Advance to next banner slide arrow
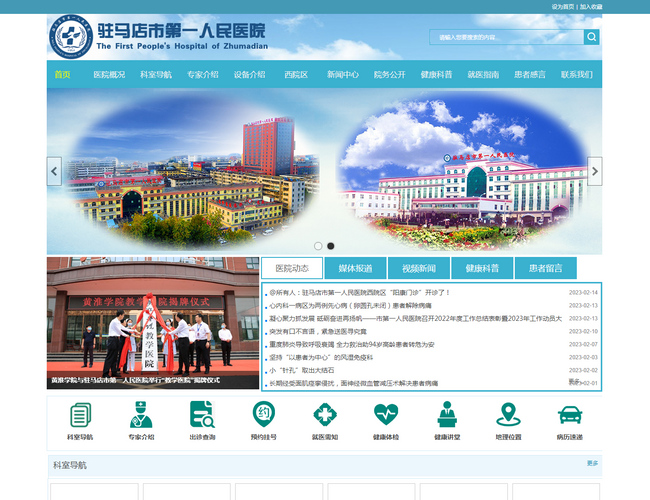 coord(595,171)
